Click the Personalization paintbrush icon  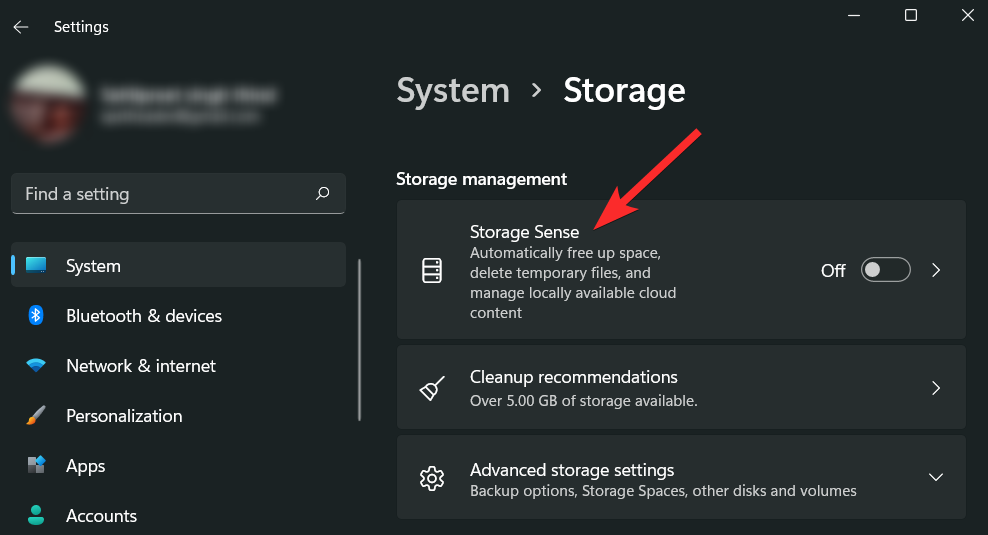click(x=36, y=416)
